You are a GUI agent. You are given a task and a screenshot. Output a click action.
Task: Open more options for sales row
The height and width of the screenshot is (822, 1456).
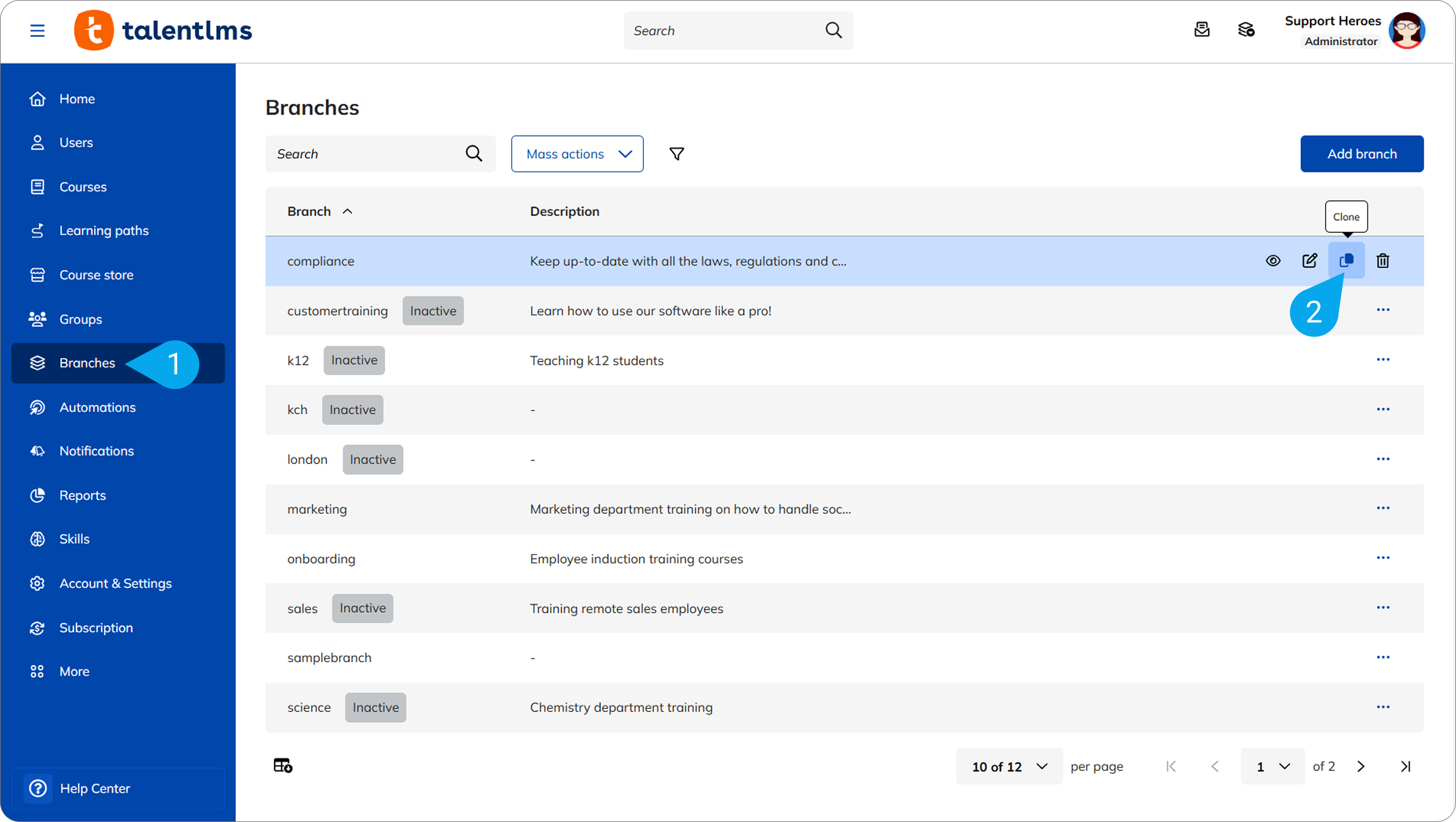[x=1383, y=608]
